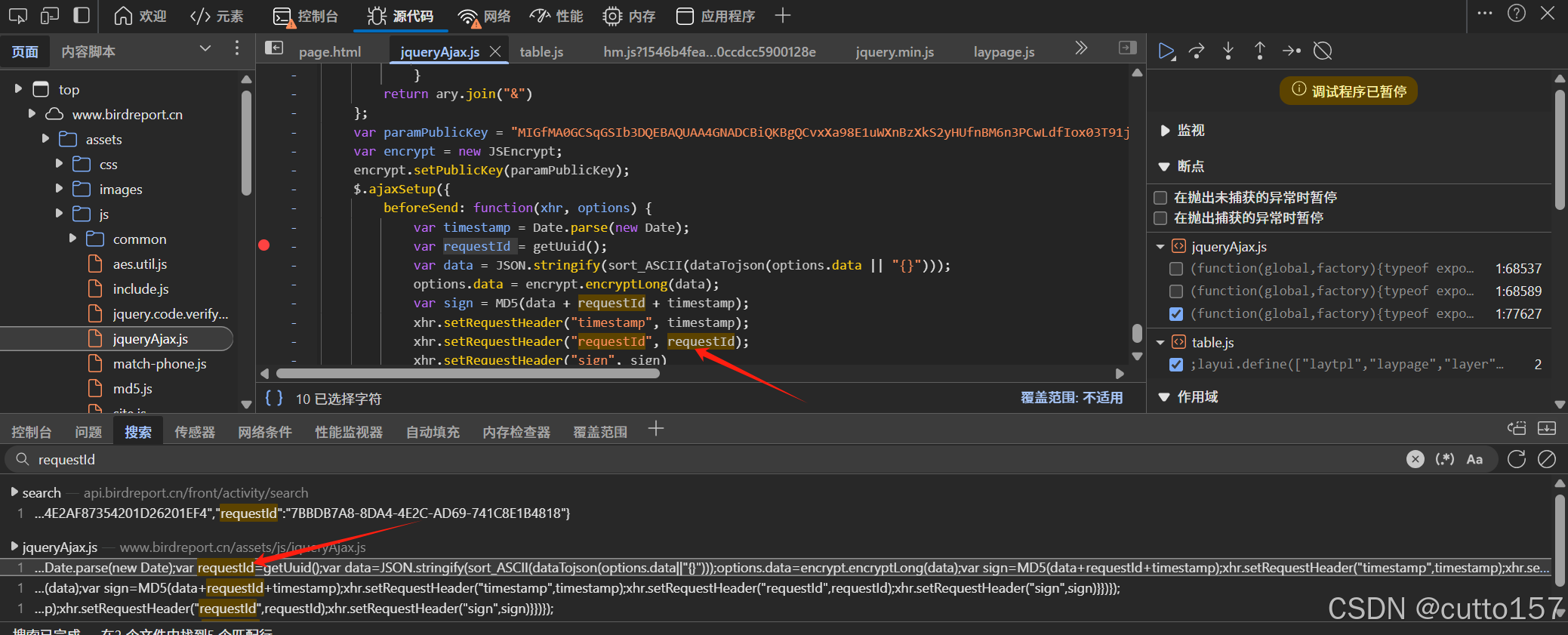Toggle match case Aa option
Image resolution: width=1568 pixels, height=635 pixels.
point(1474,459)
